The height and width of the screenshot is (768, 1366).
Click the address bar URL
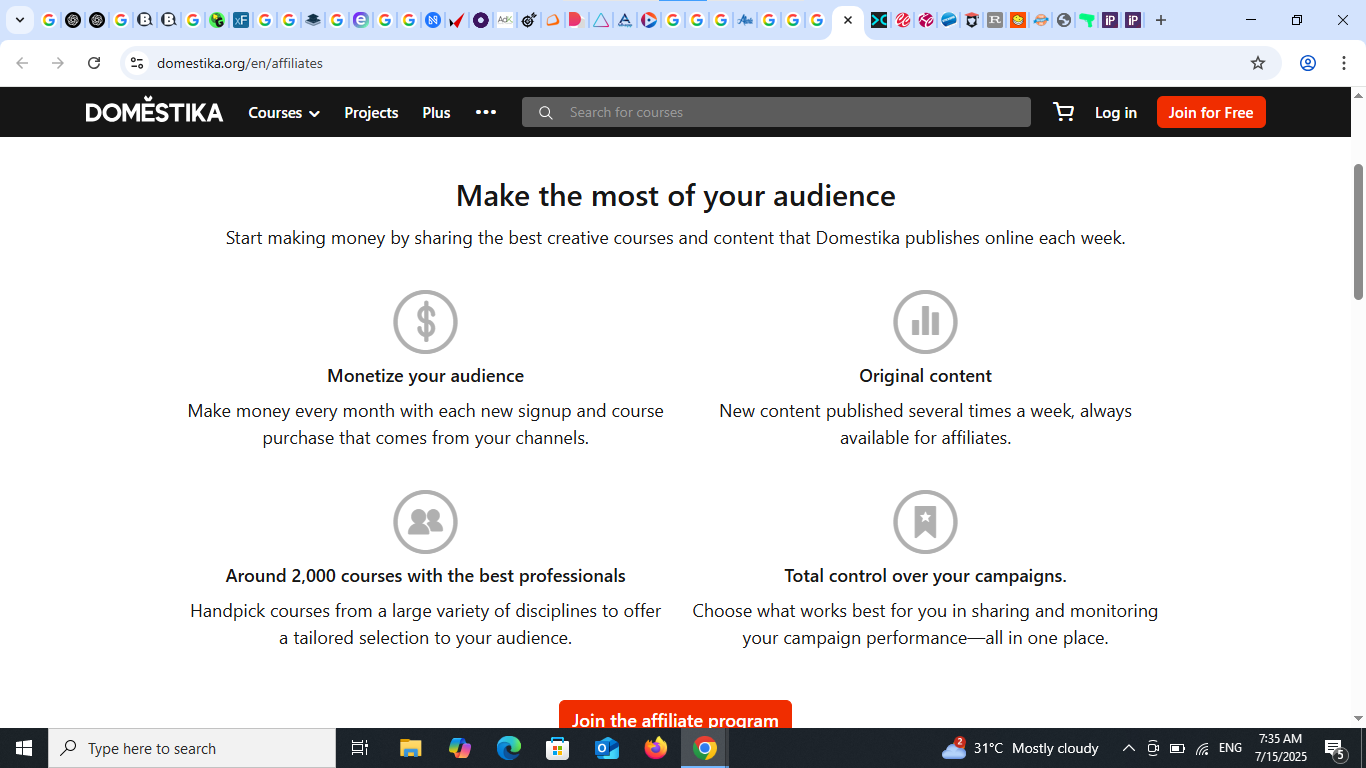click(x=240, y=63)
